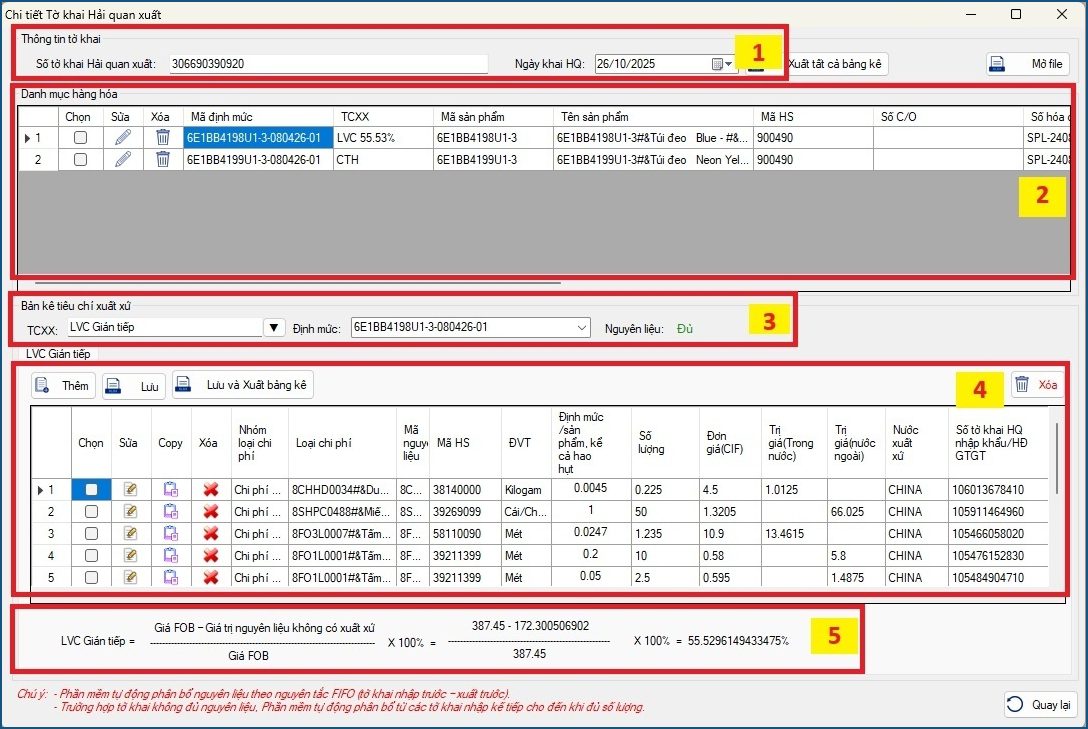Click the trash delete icon in goods row 2

[163, 159]
